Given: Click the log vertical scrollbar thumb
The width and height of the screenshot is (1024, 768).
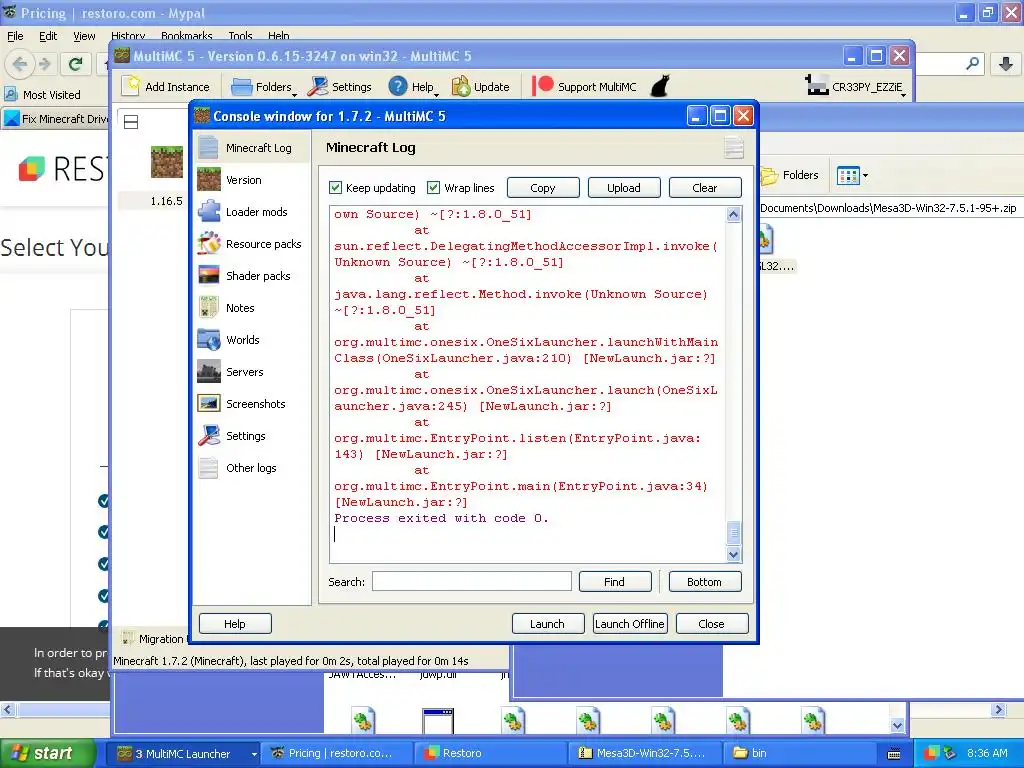Looking at the screenshot, I should 733,532.
